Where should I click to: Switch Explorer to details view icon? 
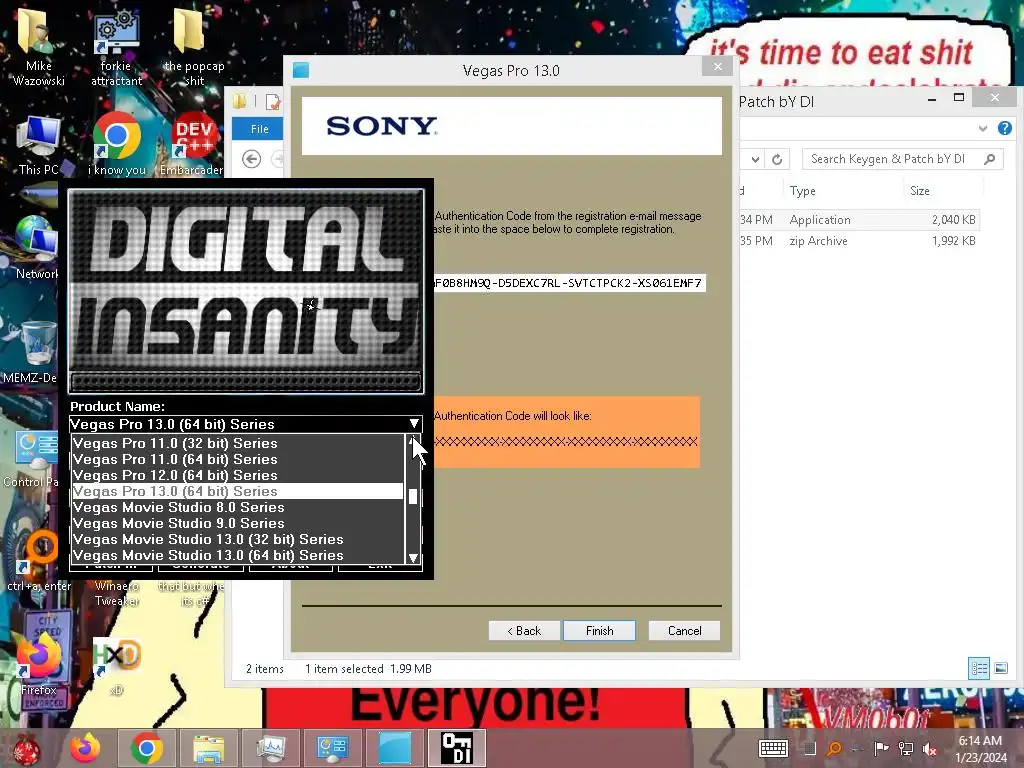[x=979, y=668]
